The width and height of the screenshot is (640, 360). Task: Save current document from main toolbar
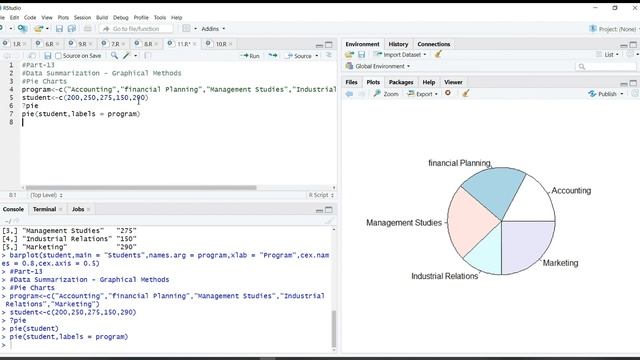point(59,29)
